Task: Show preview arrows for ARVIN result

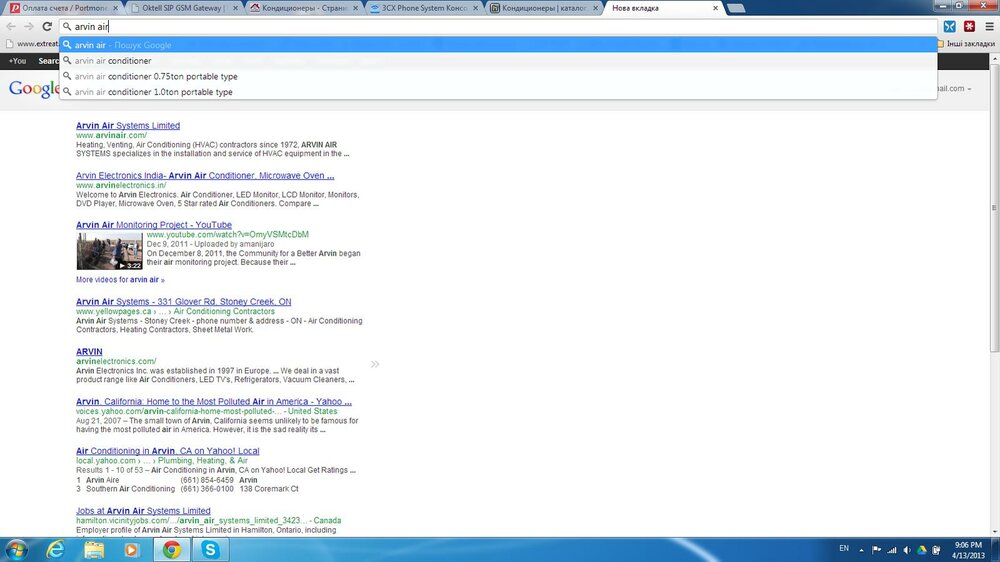Action: (375, 364)
